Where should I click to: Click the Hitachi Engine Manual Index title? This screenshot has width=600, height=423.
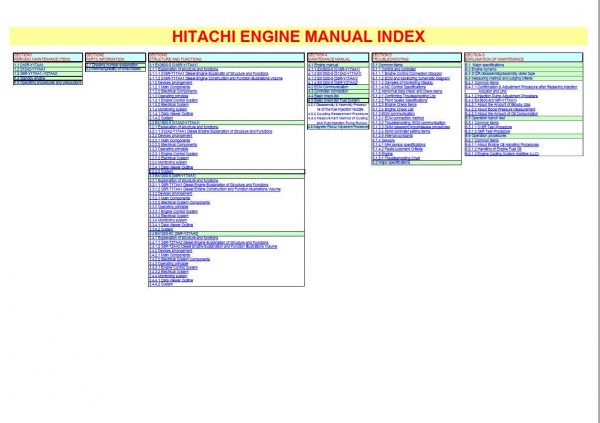point(298,36)
